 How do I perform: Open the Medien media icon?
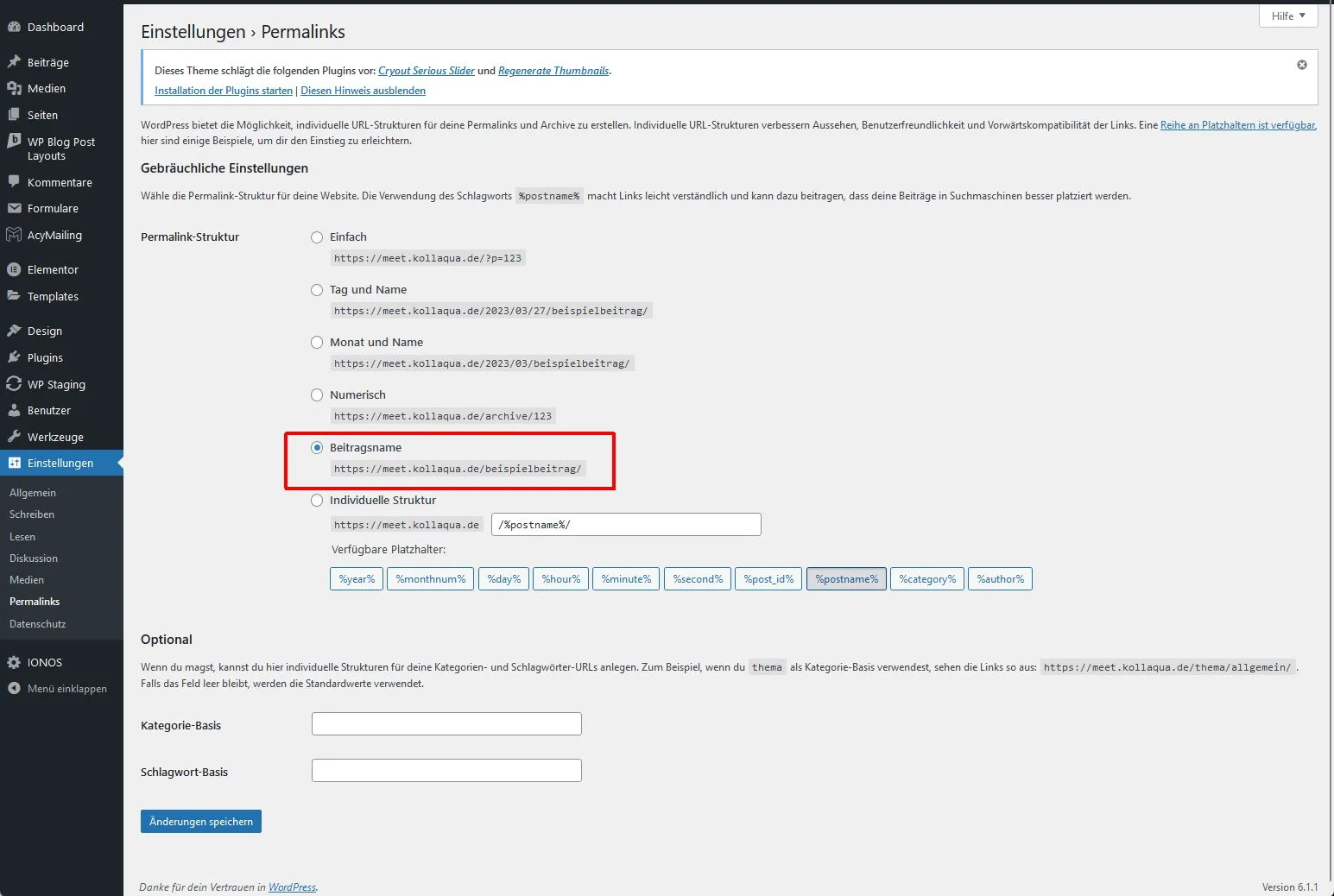pyautogui.click(x=14, y=88)
